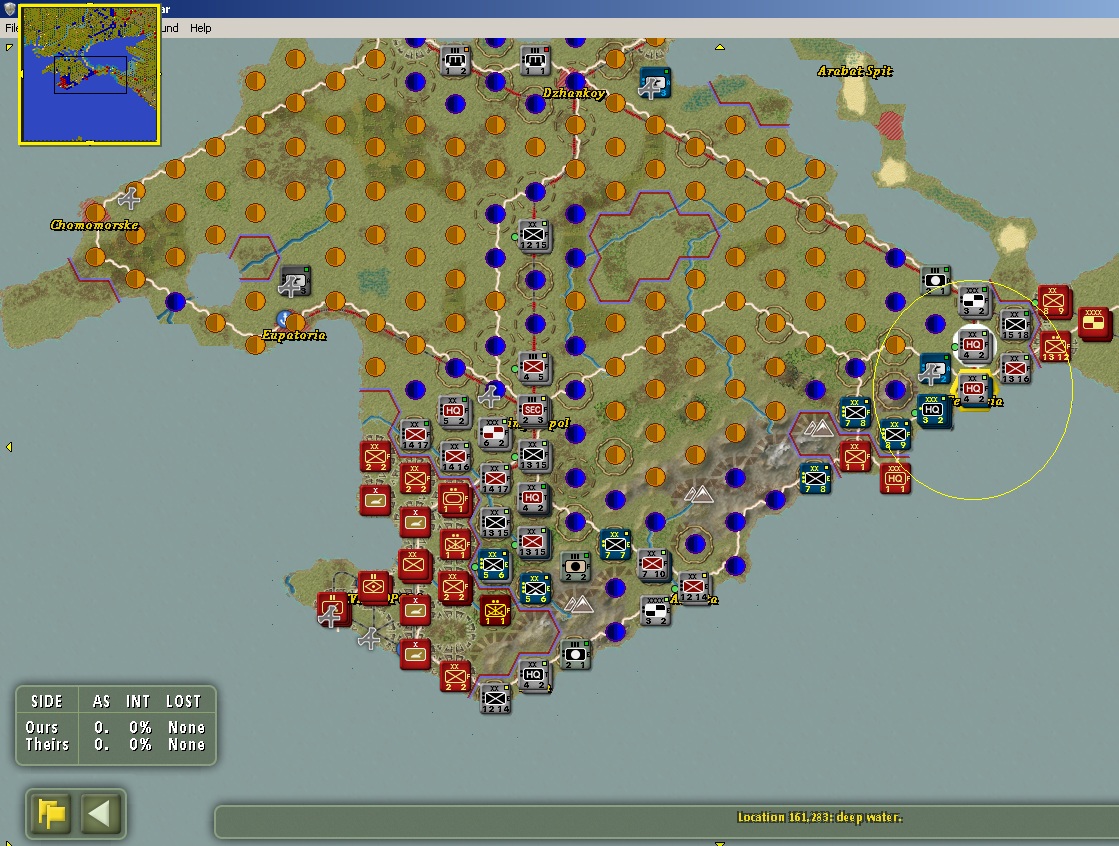The height and width of the screenshot is (846, 1119).
Task: Select the blue XXX HQ unit marked 3 2
Action: (x=933, y=411)
